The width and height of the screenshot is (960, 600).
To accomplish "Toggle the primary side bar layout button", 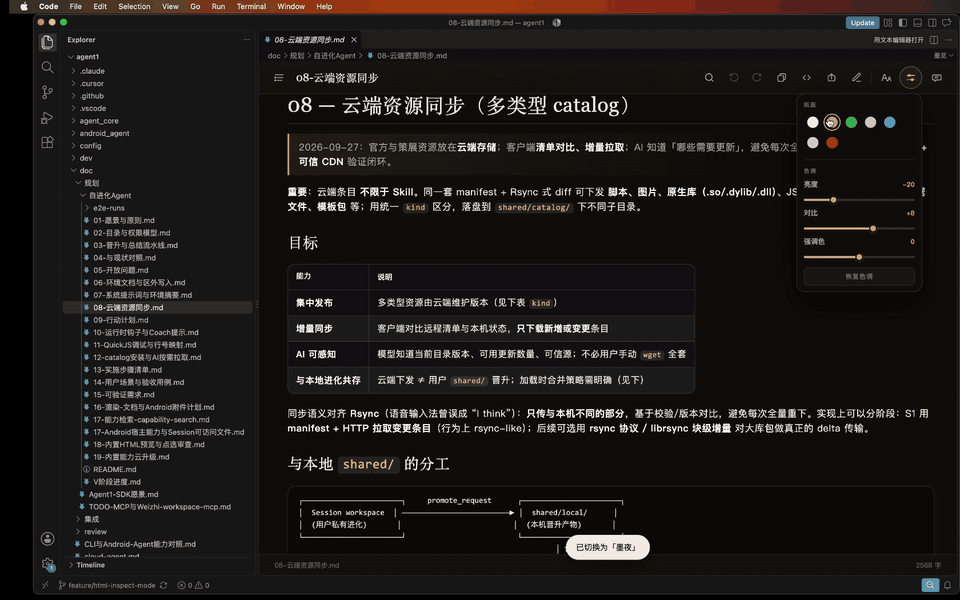I will pos(903,23).
